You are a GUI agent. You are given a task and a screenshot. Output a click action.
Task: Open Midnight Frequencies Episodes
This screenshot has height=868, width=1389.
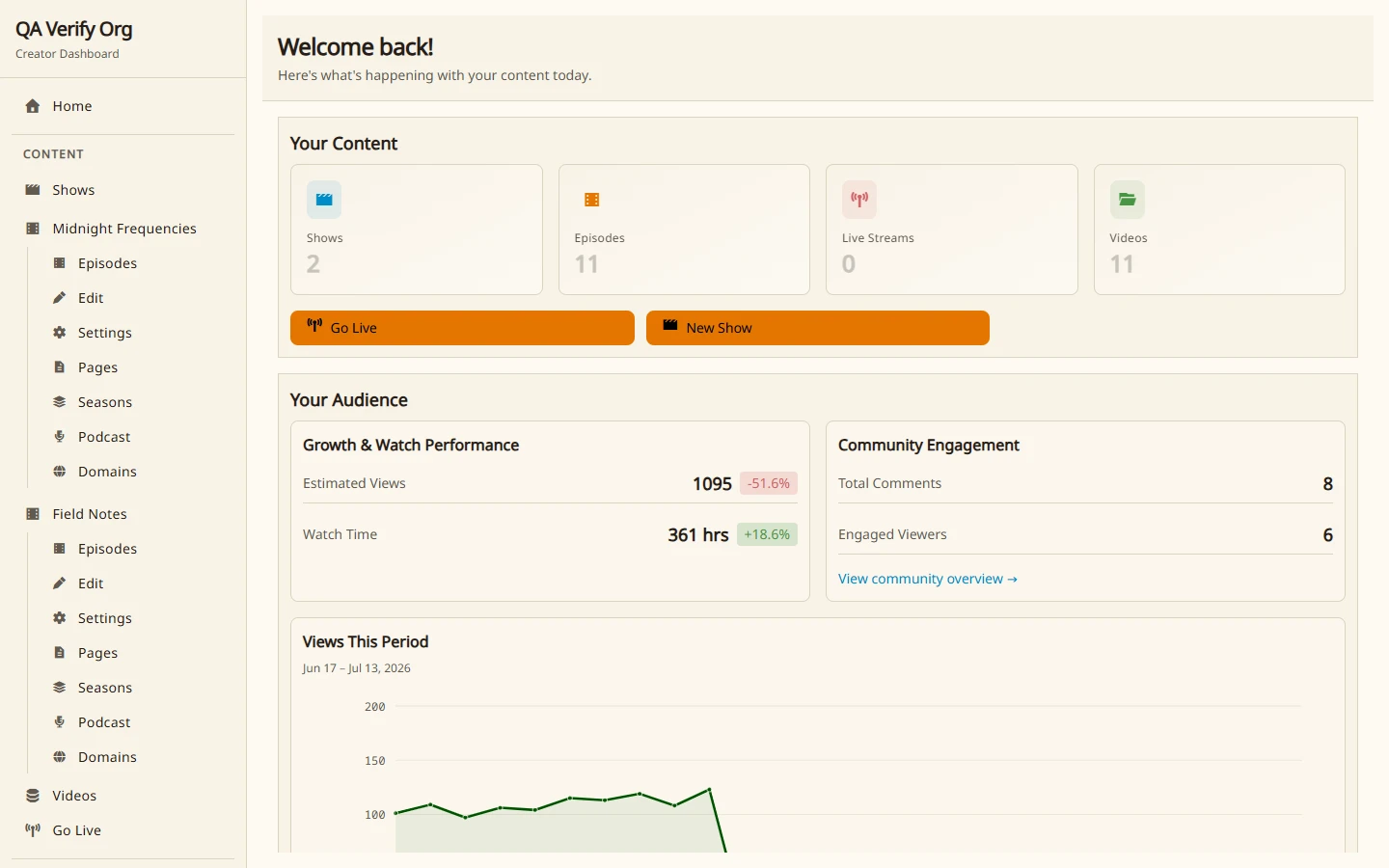[135, 263]
